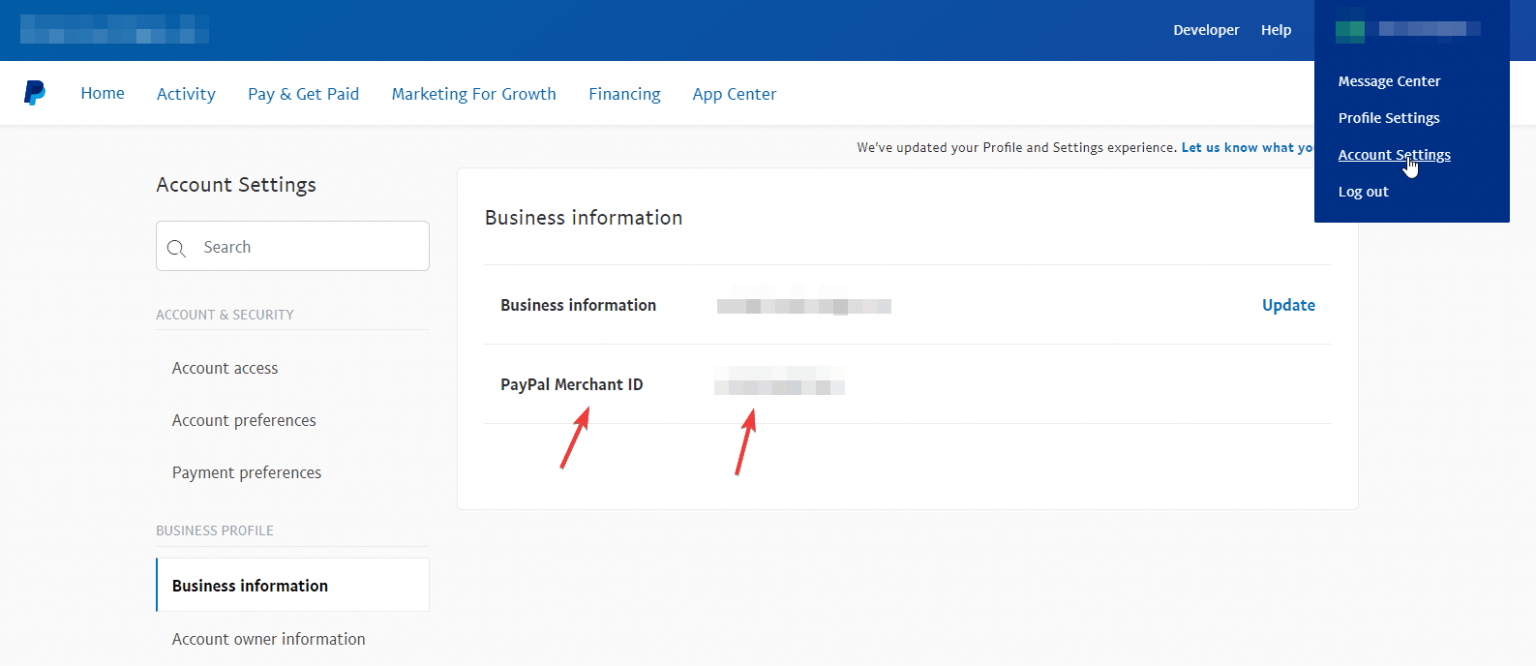
Task: Select Account Settings in the dropdown menu
Action: point(1394,154)
